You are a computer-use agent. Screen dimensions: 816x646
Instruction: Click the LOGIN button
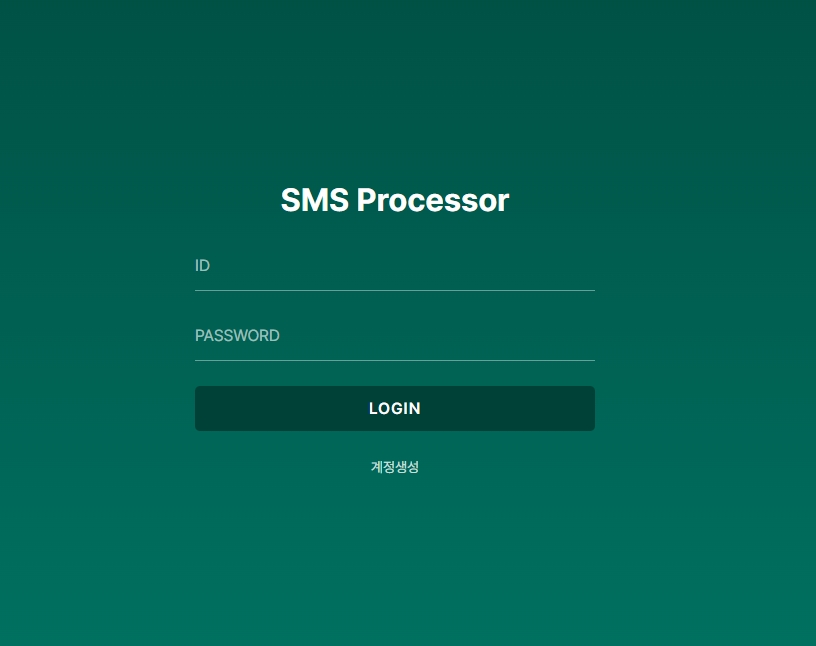pos(394,408)
